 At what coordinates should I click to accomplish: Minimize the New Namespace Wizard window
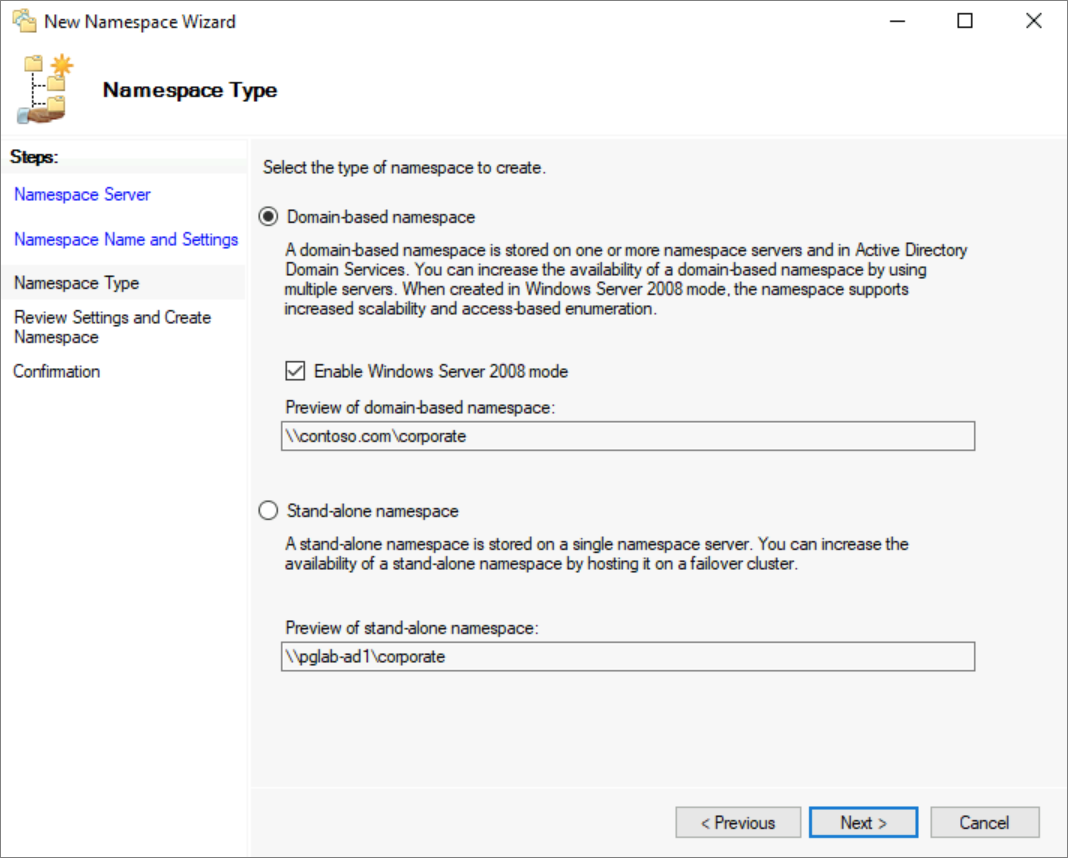point(897,20)
